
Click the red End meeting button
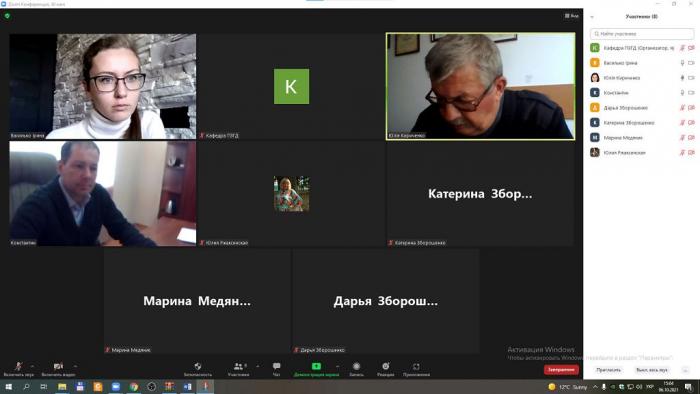[x=561, y=369]
